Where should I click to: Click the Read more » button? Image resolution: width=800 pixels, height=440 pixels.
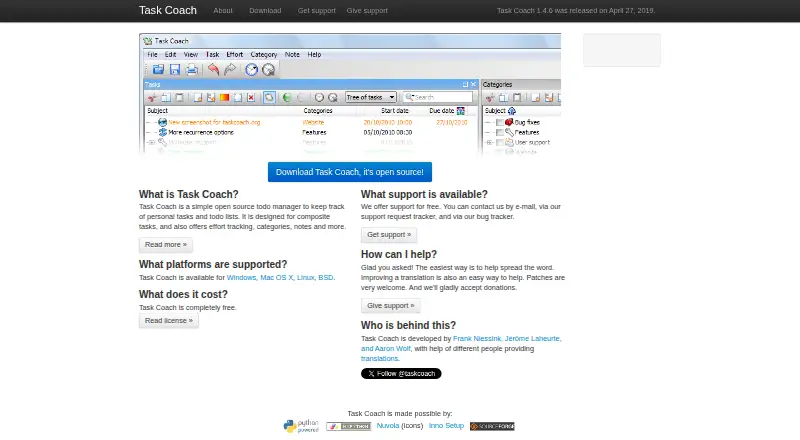(166, 245)
